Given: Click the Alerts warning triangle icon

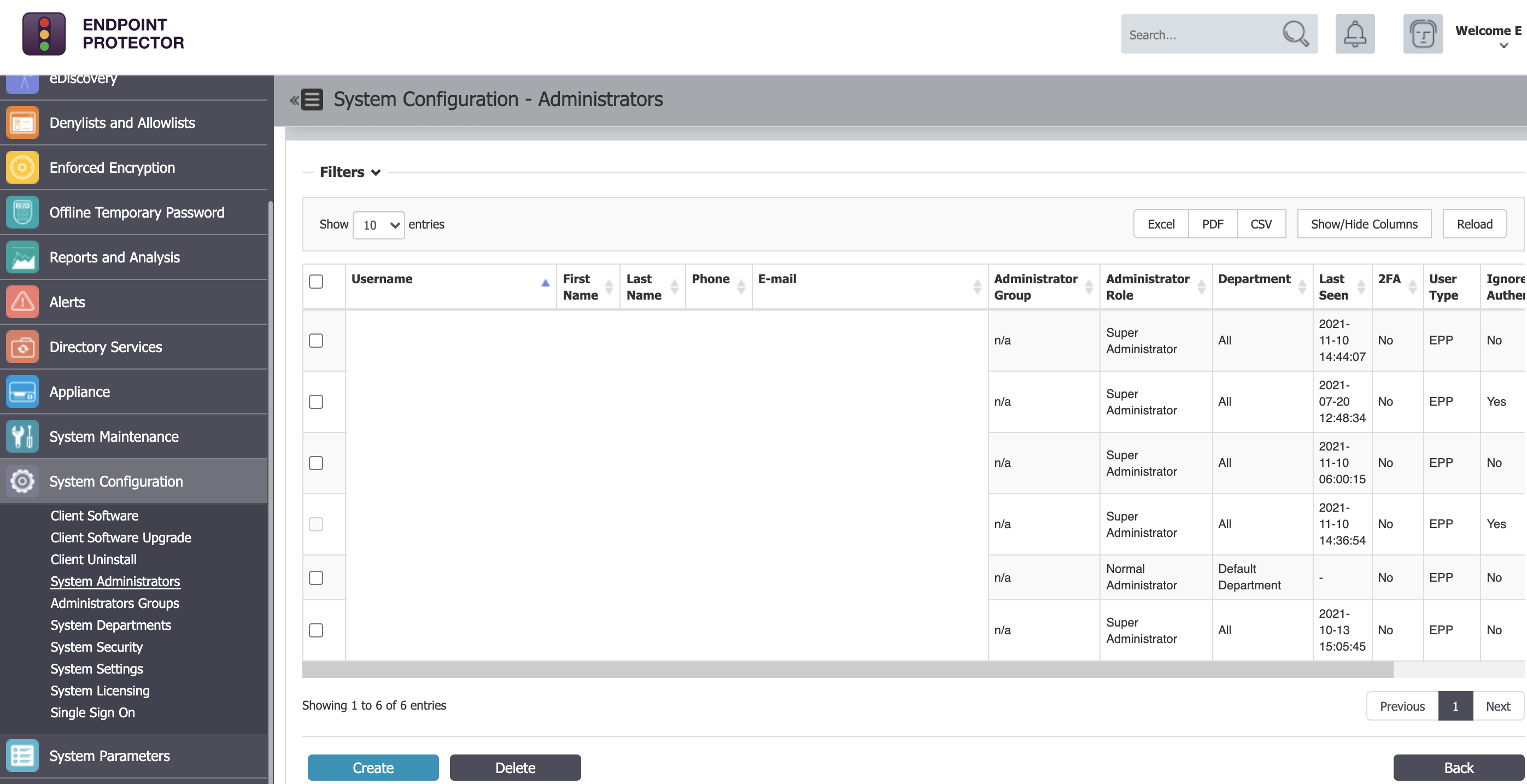Looking at the screenshot, I should [x=22, y=302].
